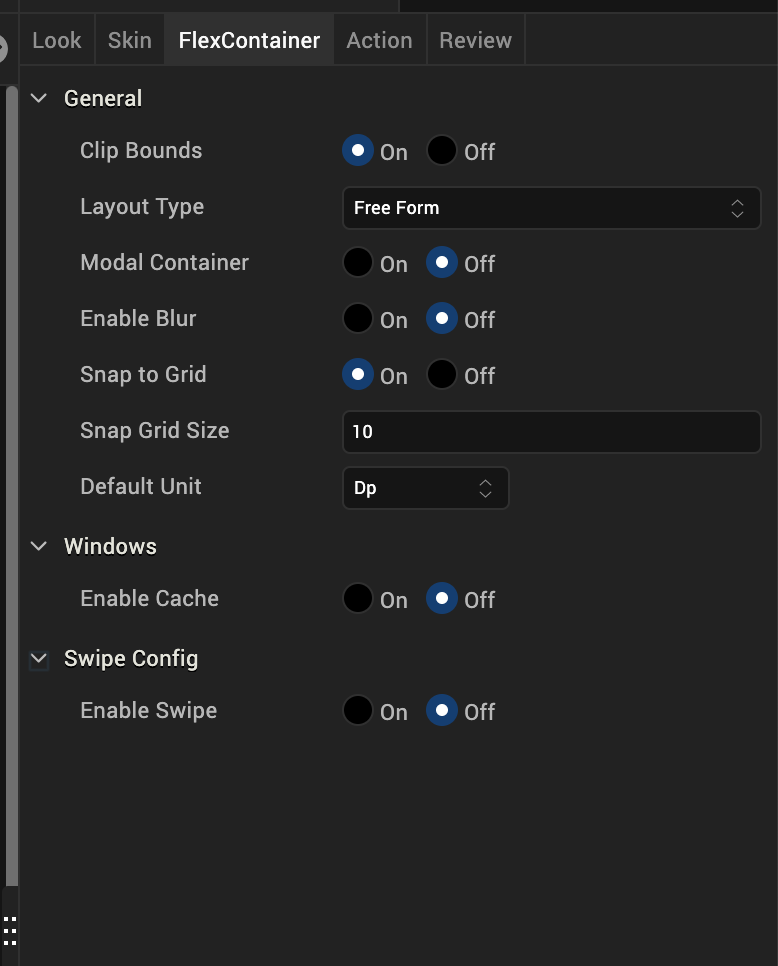Click the circular arrow icon at top left
The height and width of the screenshot is (966, 778).
[3, 47]
